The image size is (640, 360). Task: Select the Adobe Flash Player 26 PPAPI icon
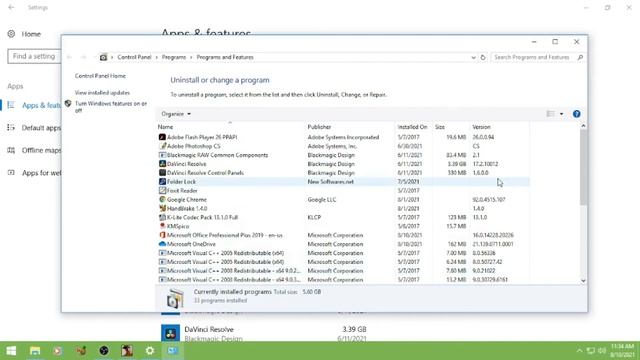162,137
